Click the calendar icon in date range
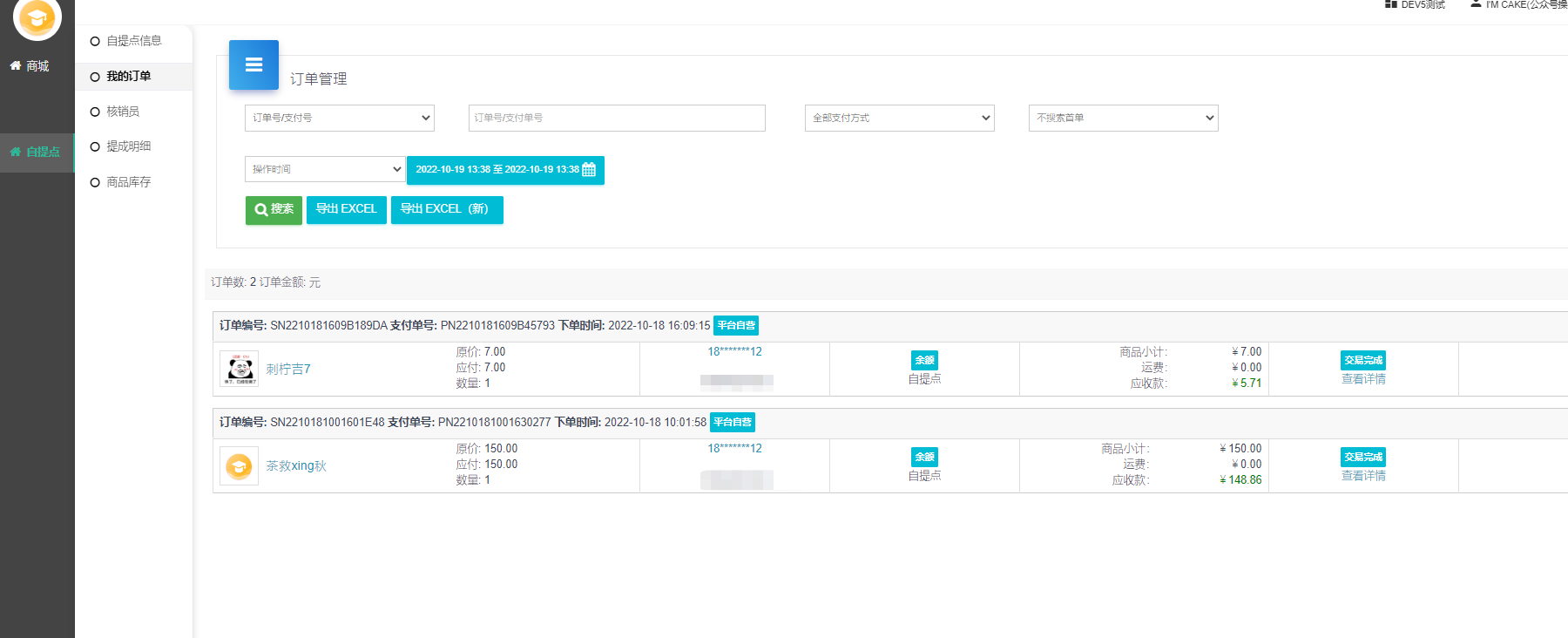 (589, 170)
